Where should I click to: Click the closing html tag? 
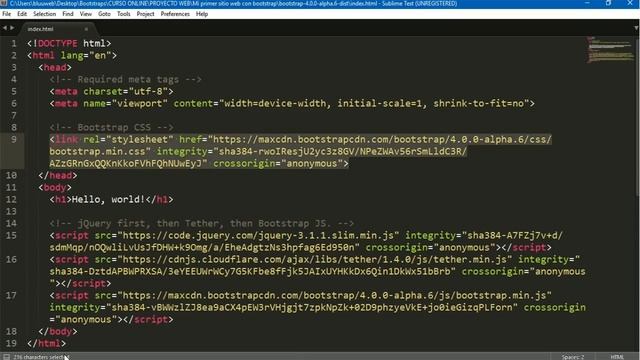(47, 344)
